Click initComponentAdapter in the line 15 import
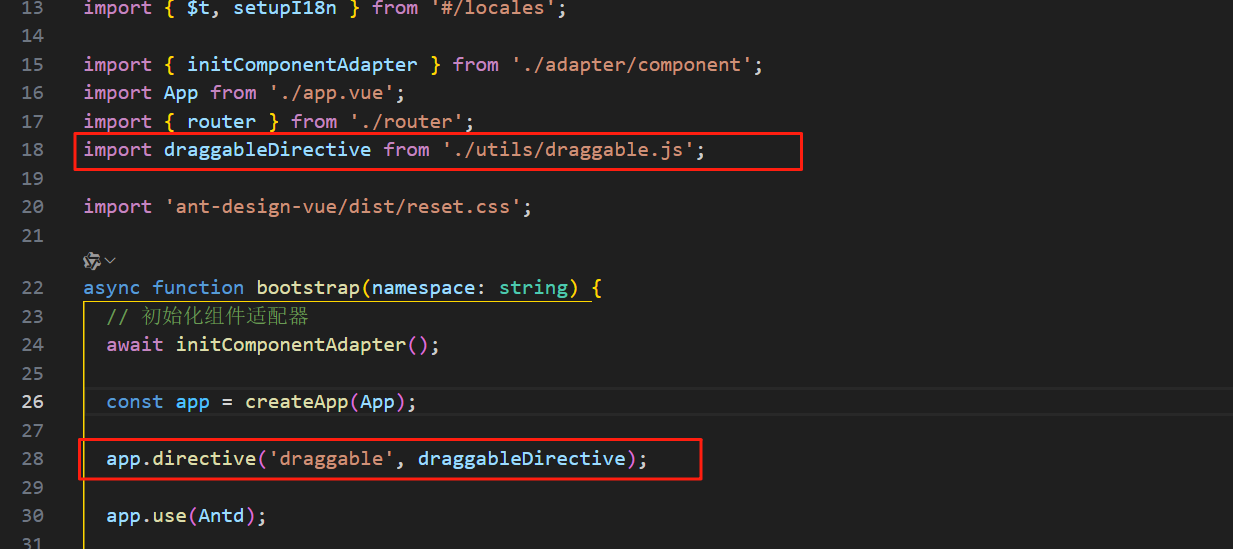The width and height of the screenshot is (1233, 549). 303,65
